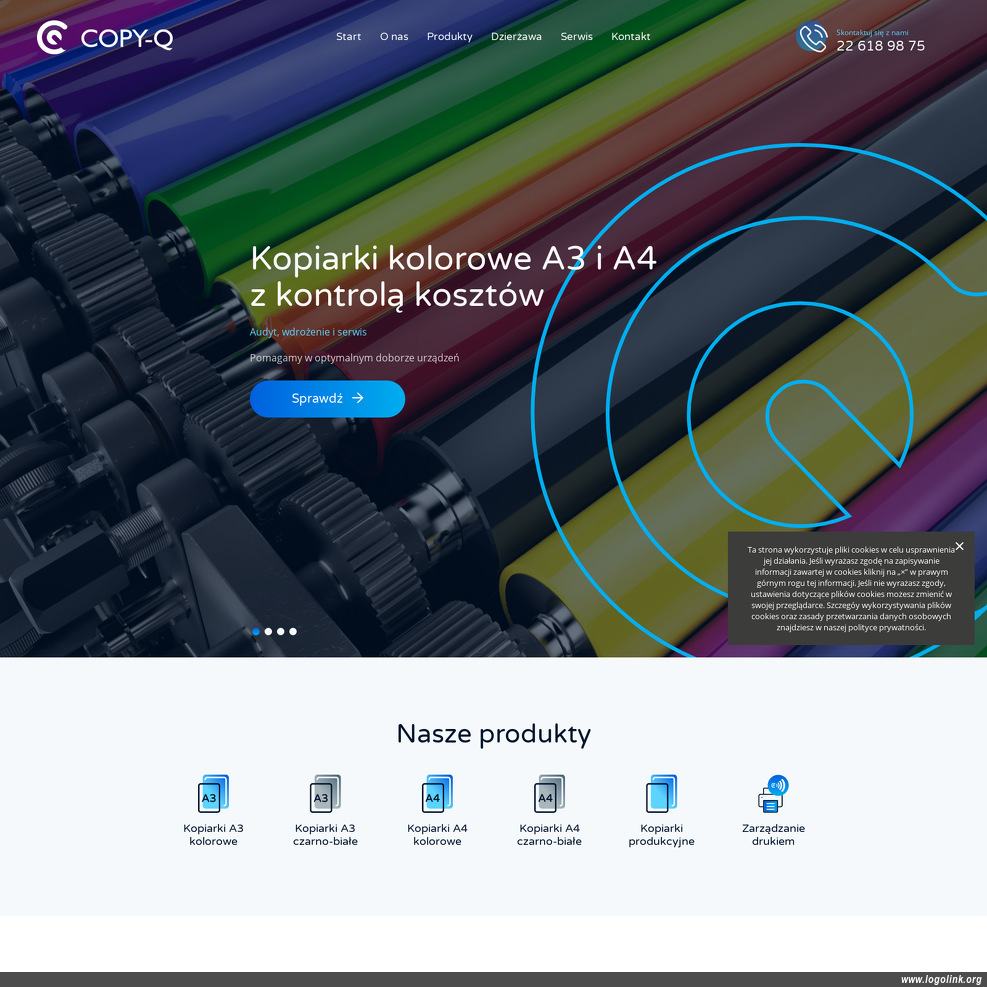Image resolution: width=987 pixels, height=987 pixels.
Task: Open Kopiarki A3 kolorowe icon
Action: pyautogui.click(x=213, y=794)
